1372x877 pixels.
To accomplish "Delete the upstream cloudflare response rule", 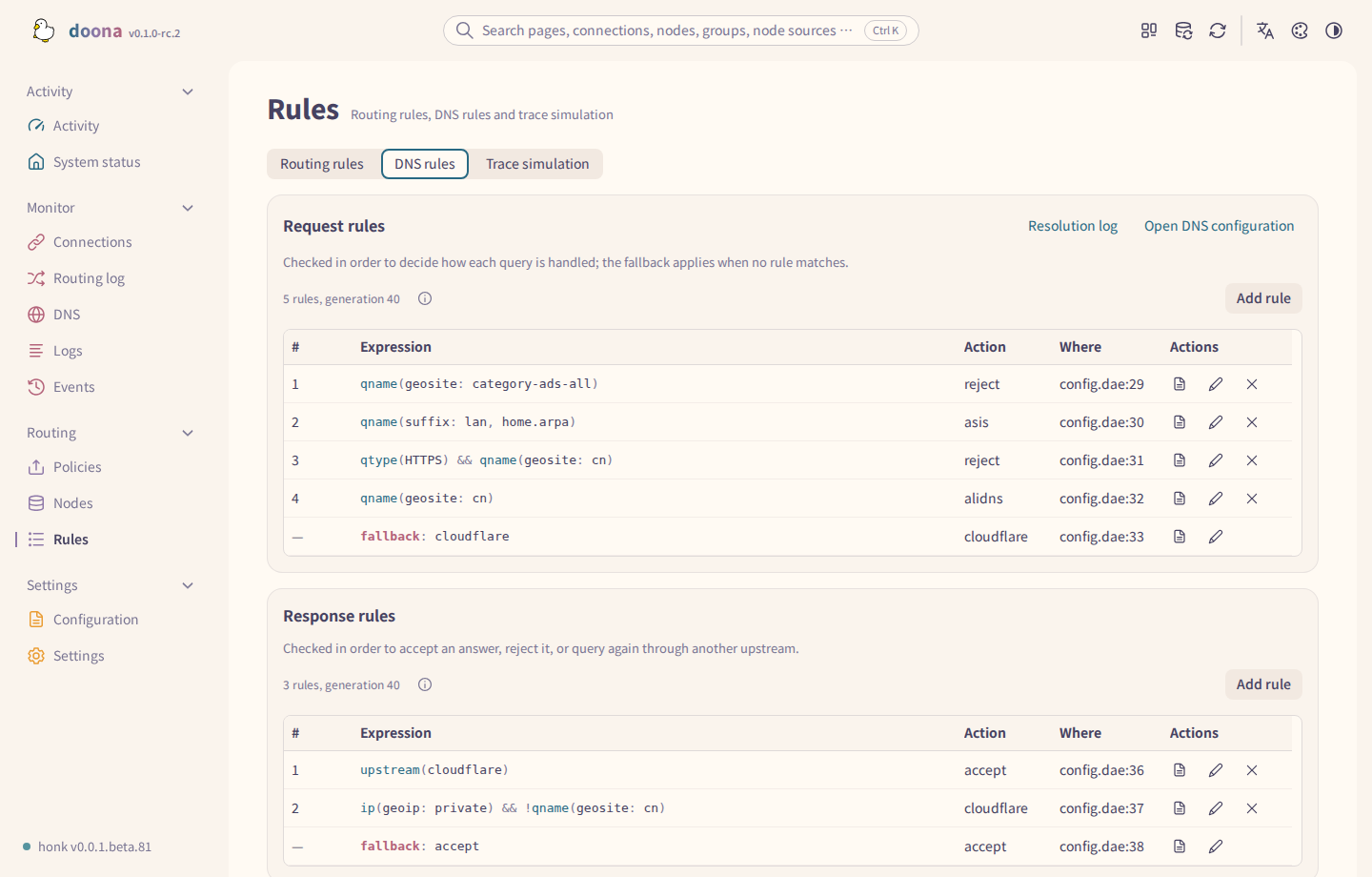I will (x=1252, y=770).
